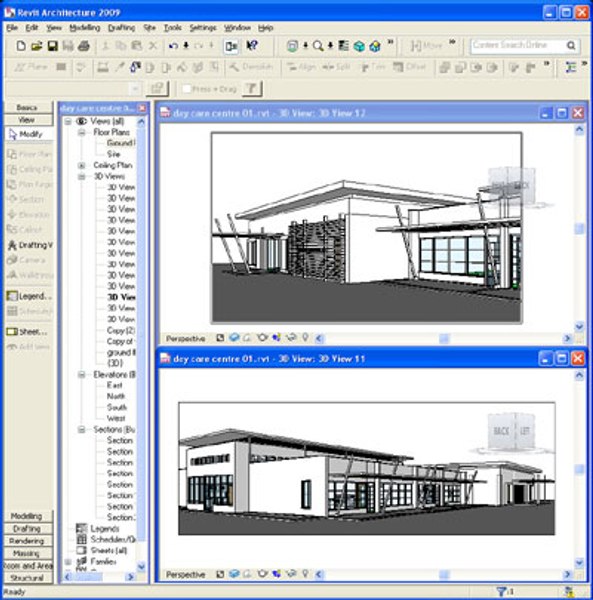Click the scroll down arrow in Project Browser
This screenshot has height=600, width=593.
click(141, 566)
